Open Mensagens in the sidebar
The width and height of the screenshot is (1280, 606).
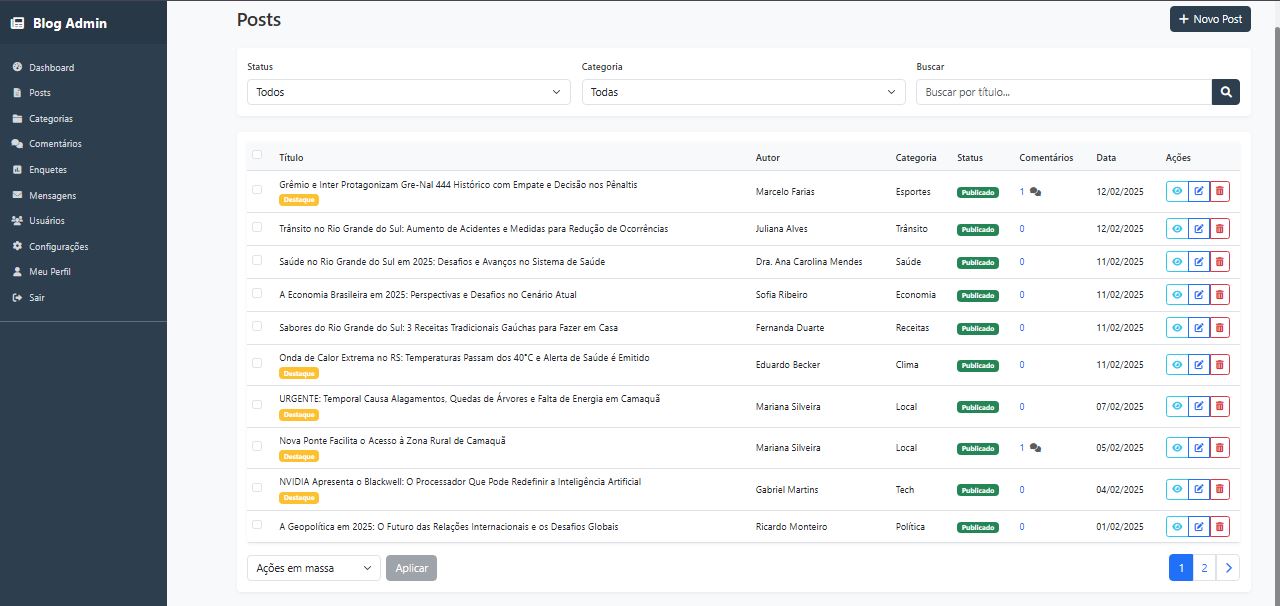click(x=52, y=196)
